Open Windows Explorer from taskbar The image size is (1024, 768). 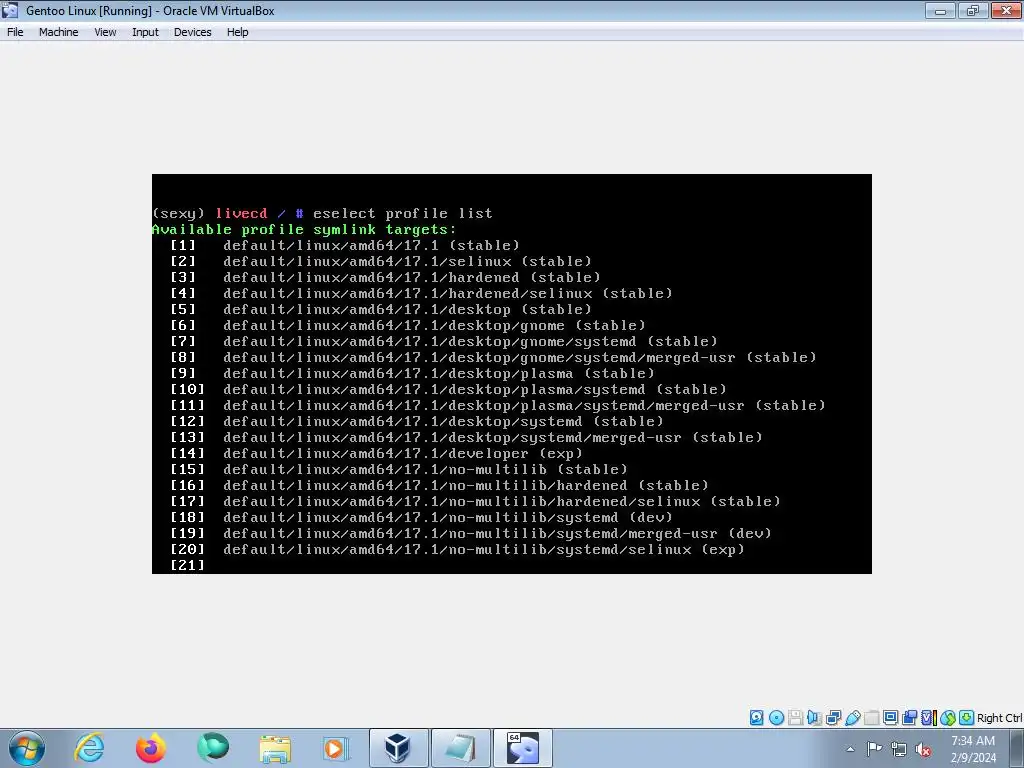coord(275,748)
